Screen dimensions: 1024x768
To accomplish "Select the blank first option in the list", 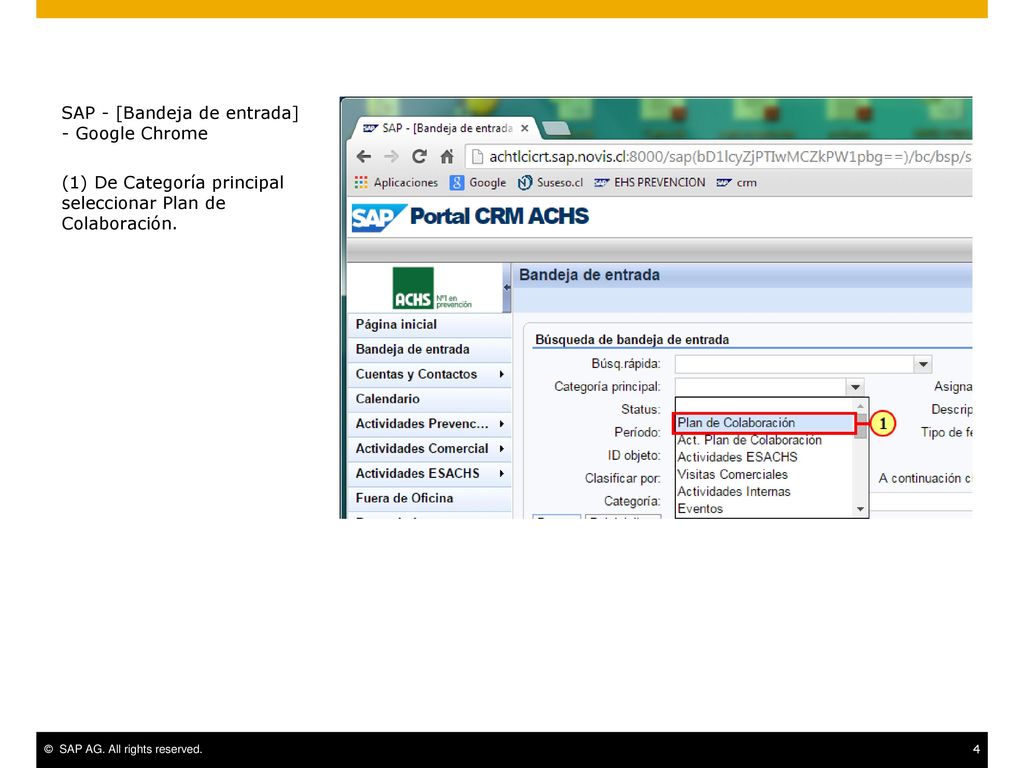I will click(x=765, y=406).
